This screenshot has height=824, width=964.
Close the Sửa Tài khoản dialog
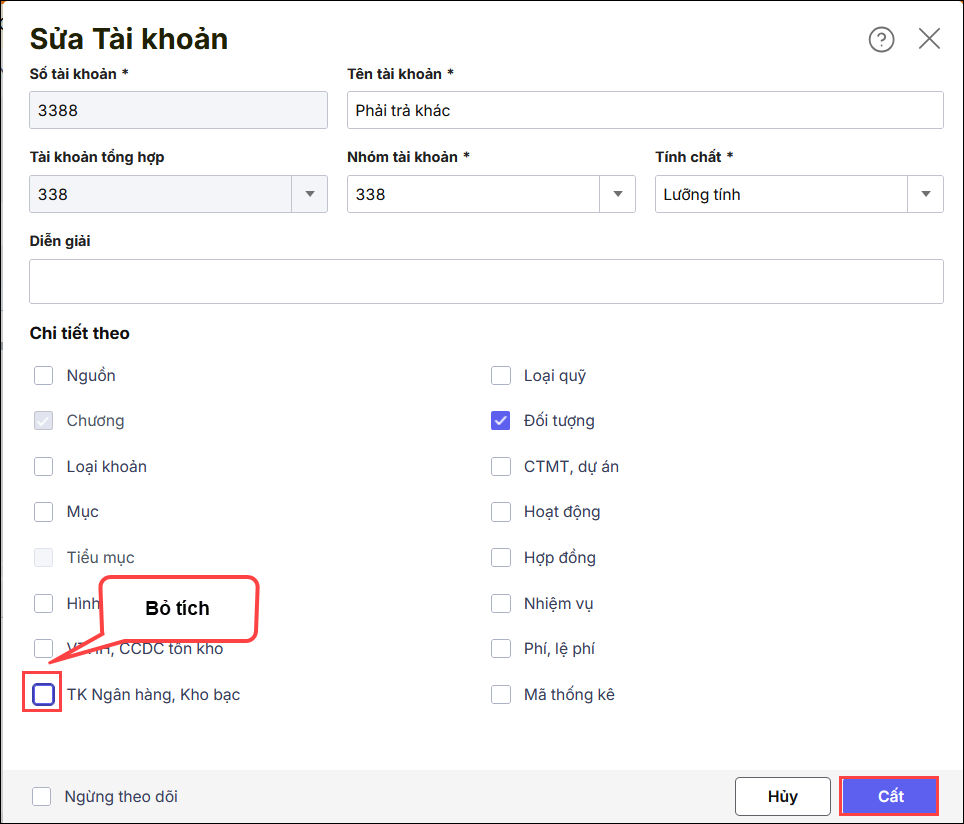[x=929, y=40]
